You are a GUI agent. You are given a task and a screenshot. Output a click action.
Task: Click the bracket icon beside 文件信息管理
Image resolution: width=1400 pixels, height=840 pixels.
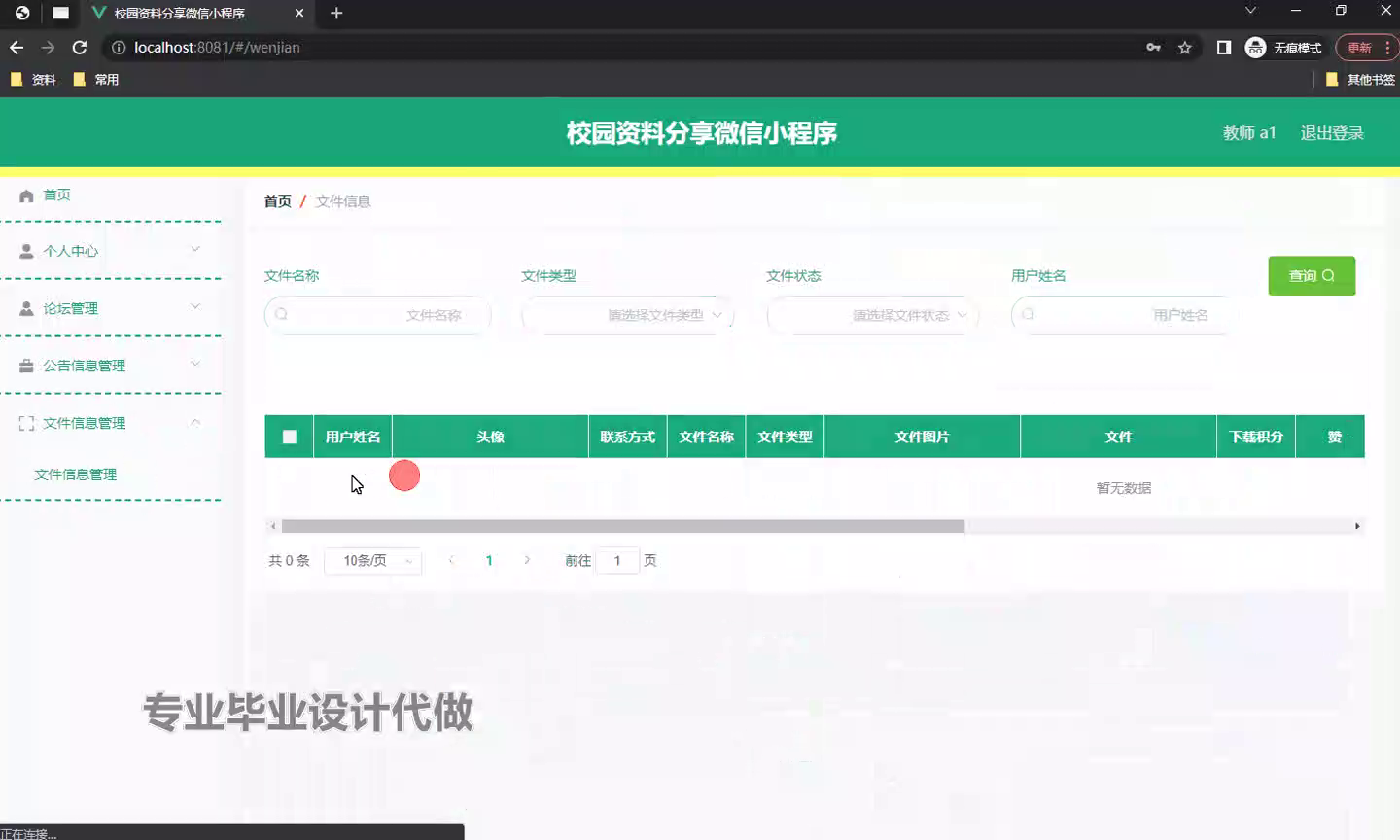(26, 423)
